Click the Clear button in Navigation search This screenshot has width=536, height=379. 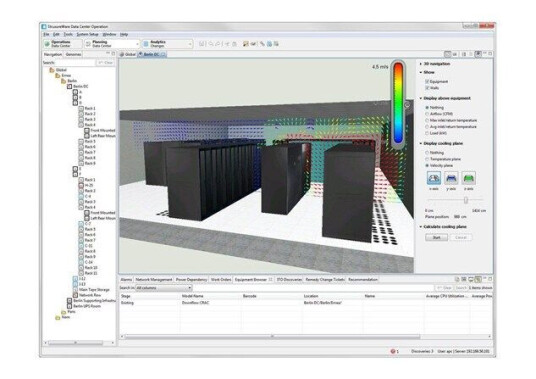coord(105,63)
